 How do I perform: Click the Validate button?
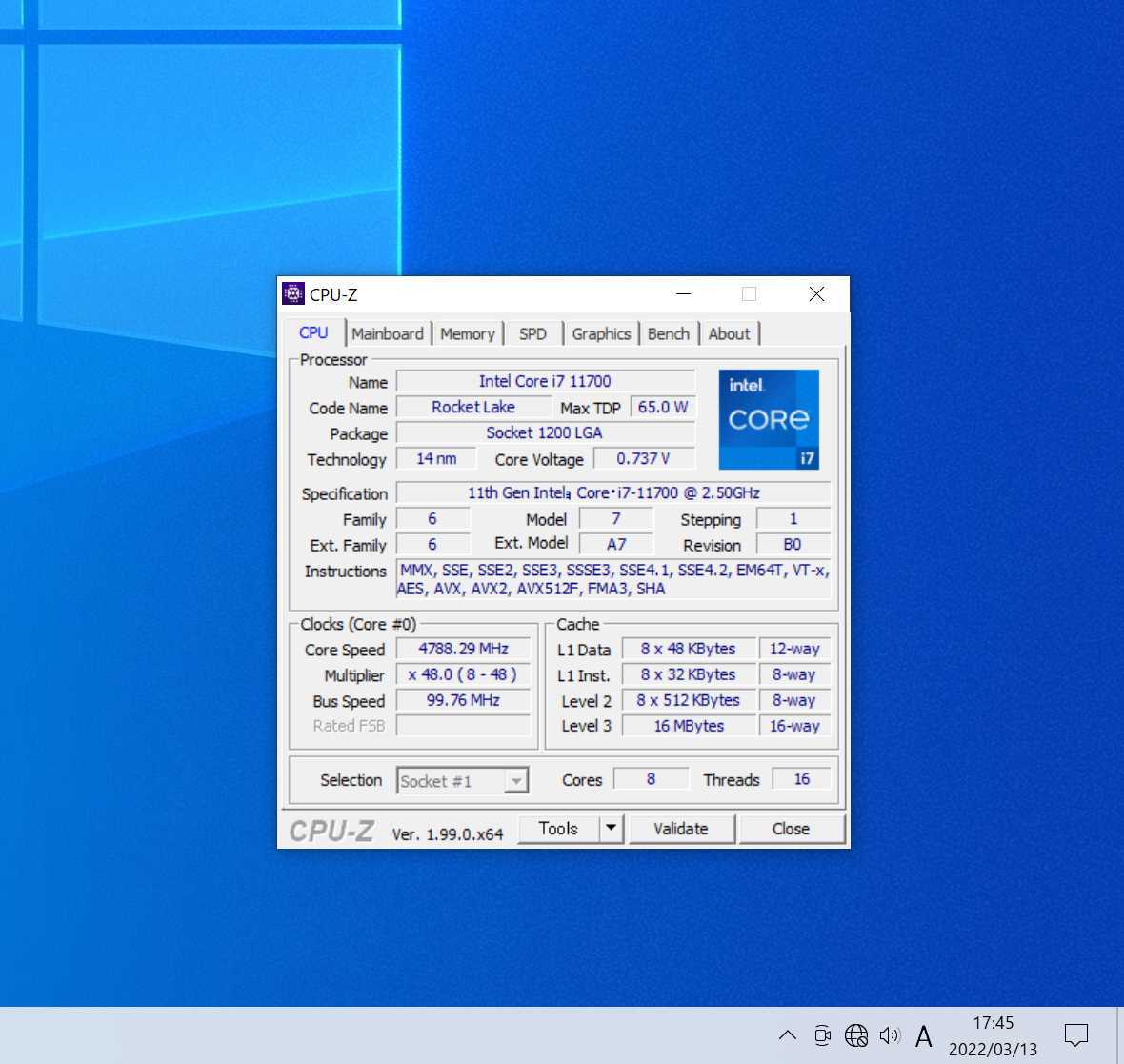[681, 828]
